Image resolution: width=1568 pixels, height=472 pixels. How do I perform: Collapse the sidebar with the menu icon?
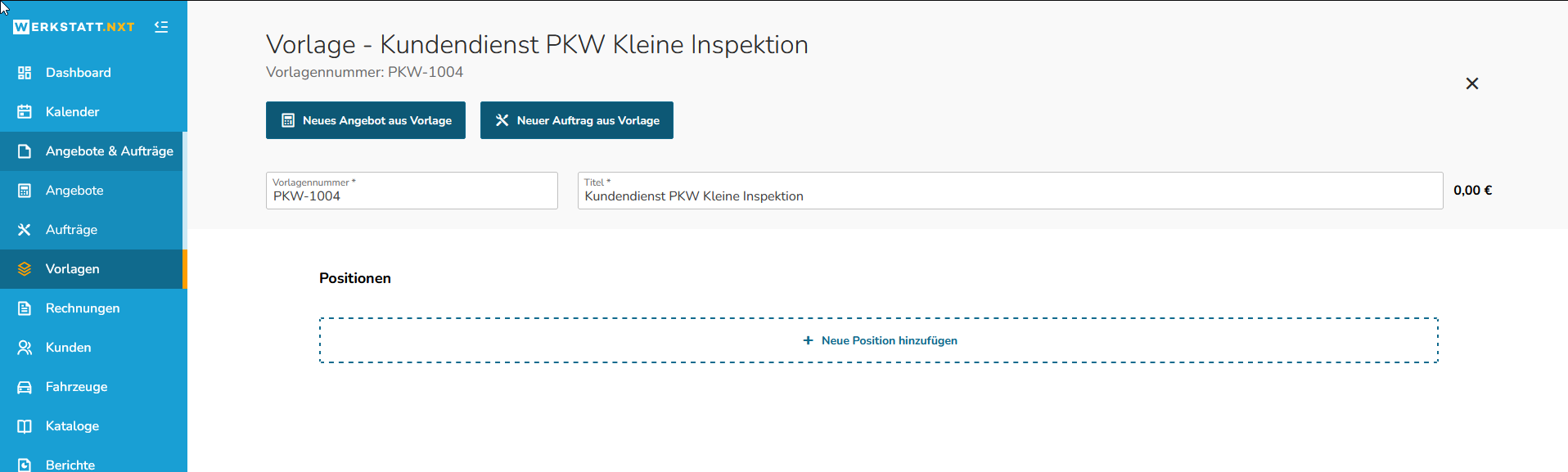(x=161, y=27)
